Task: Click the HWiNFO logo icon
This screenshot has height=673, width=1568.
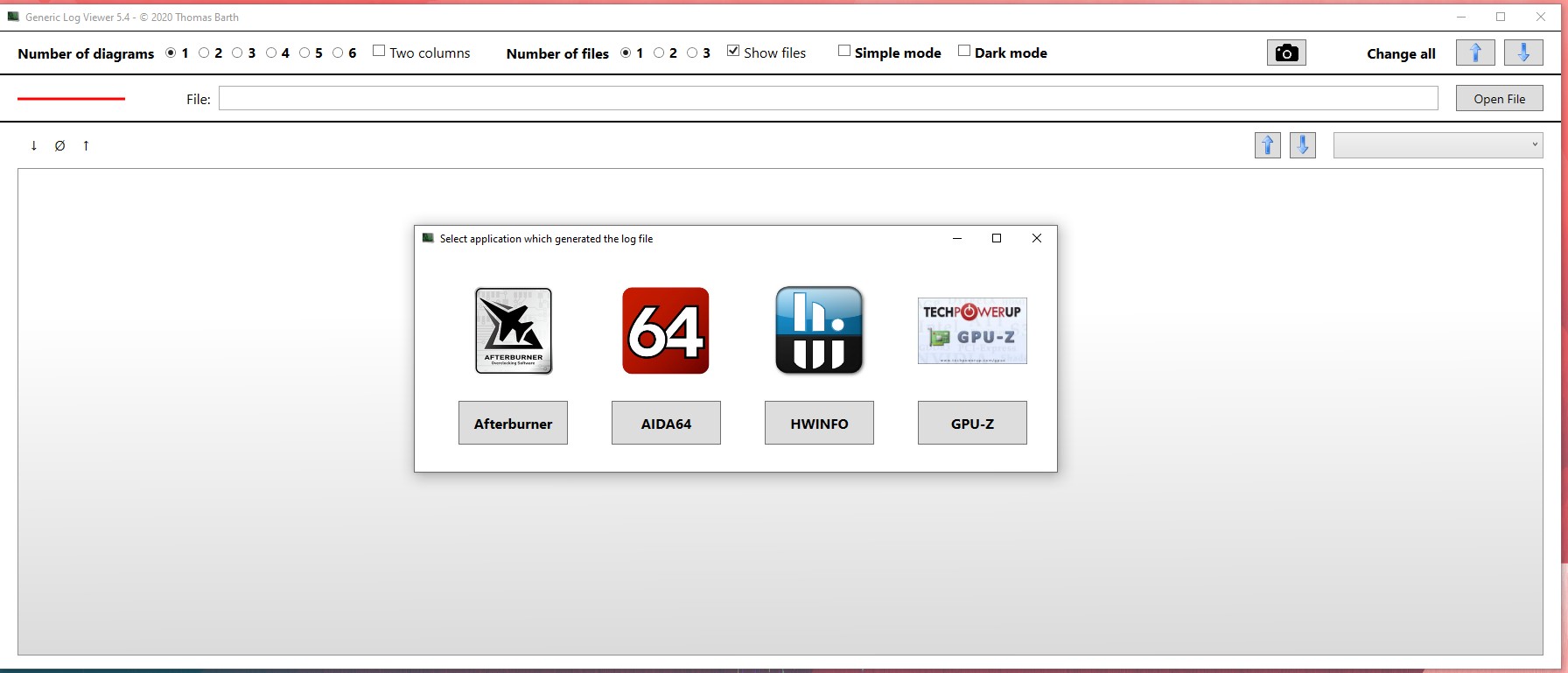Action: [x=819, y=331]
